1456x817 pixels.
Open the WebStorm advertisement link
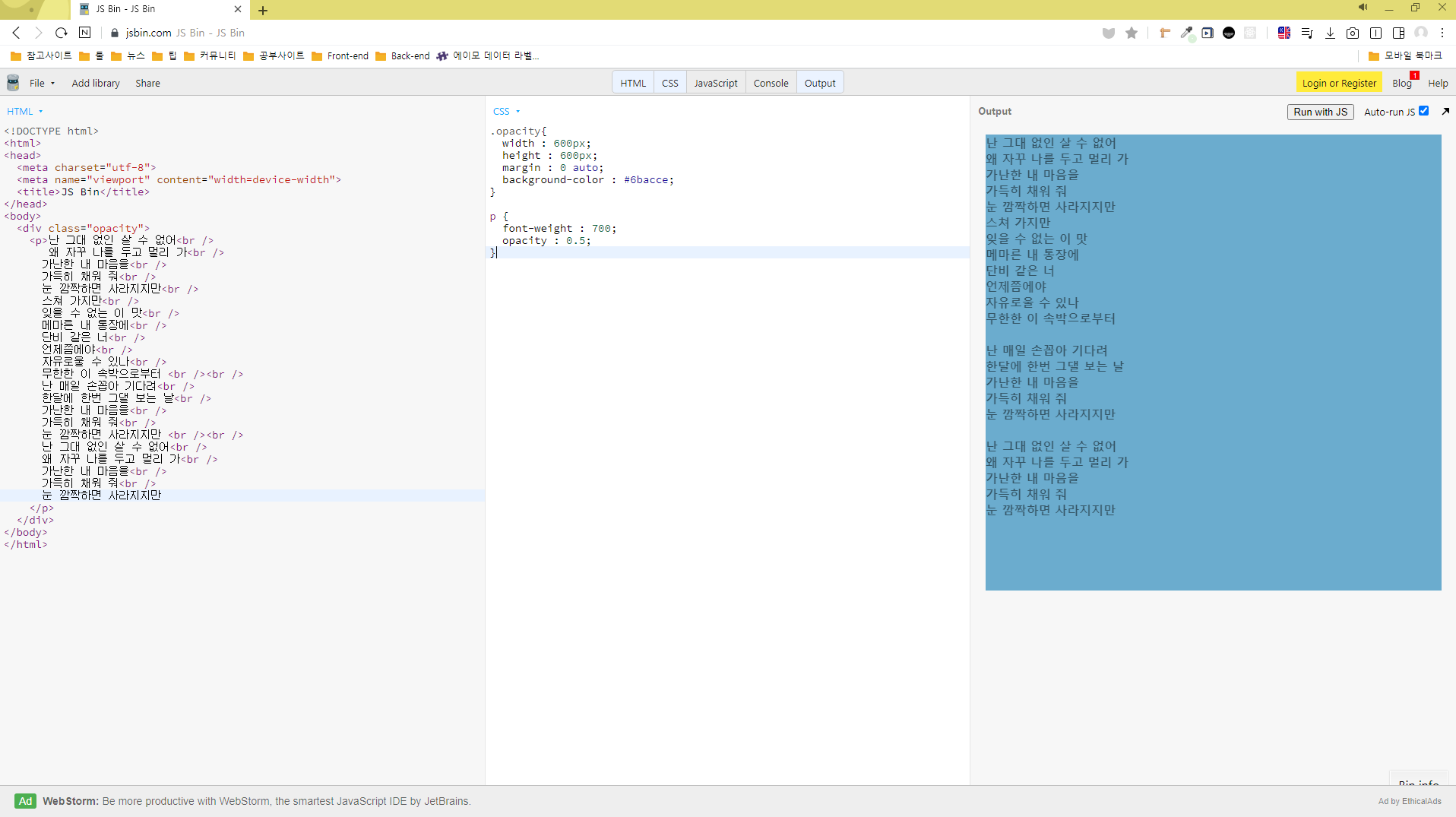point(257,801)
